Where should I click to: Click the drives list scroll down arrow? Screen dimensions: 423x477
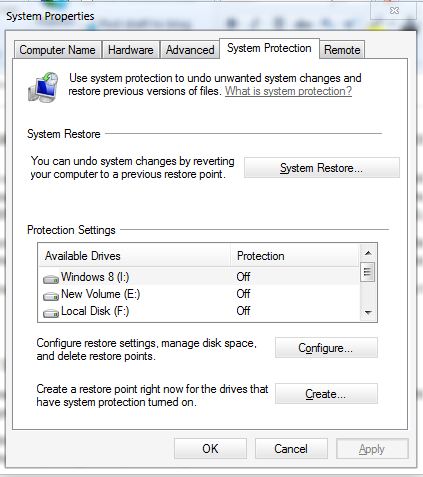pos(368,313)
